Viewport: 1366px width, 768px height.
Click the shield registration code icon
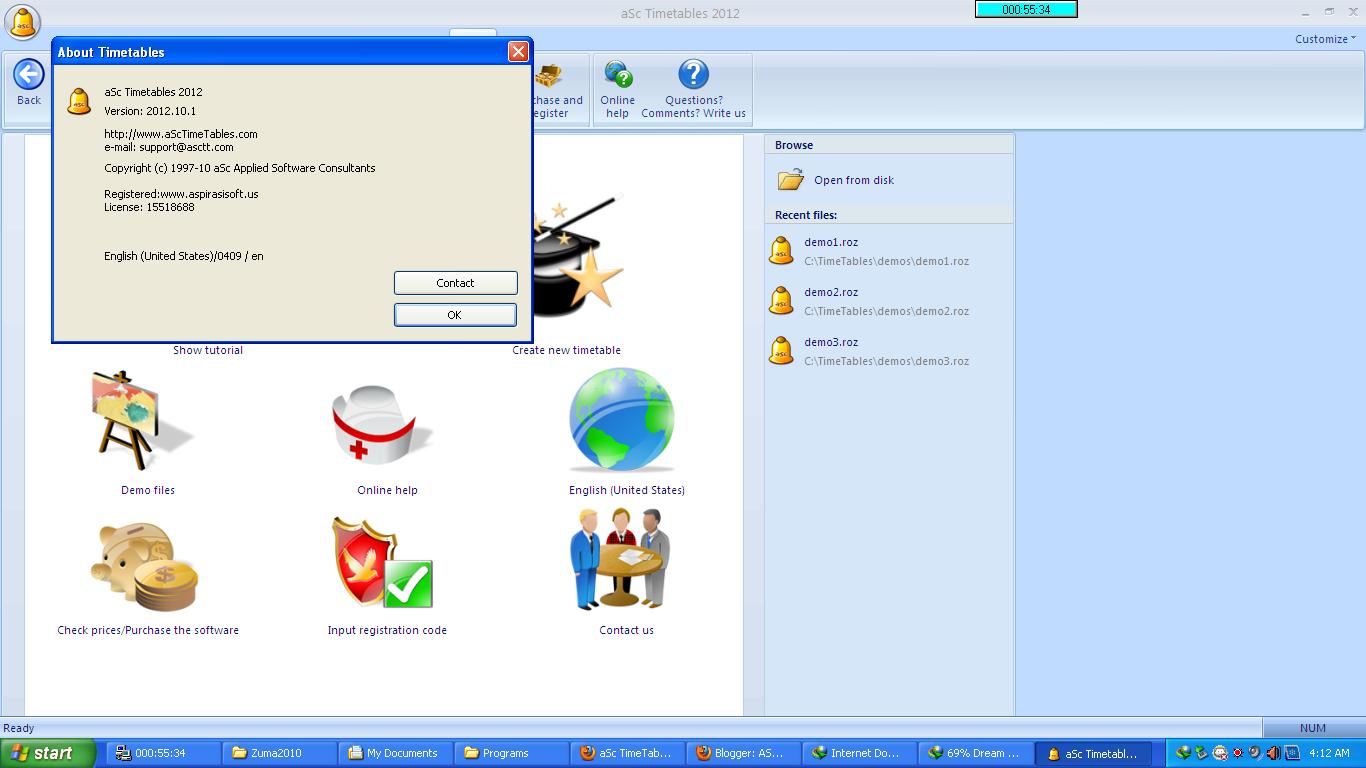coord(384,563)
